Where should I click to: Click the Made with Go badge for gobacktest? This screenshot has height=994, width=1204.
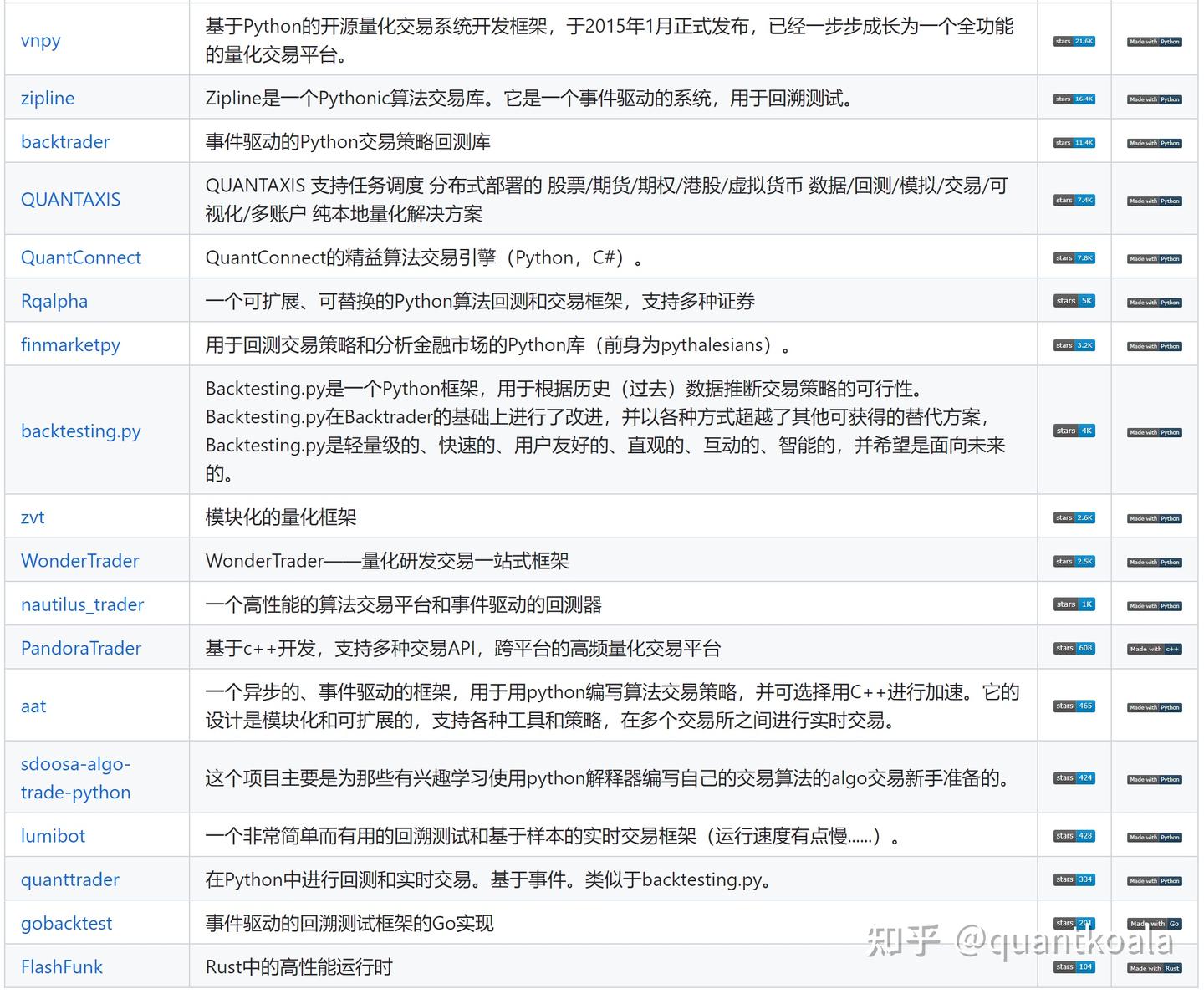[x=1153, y=923]
